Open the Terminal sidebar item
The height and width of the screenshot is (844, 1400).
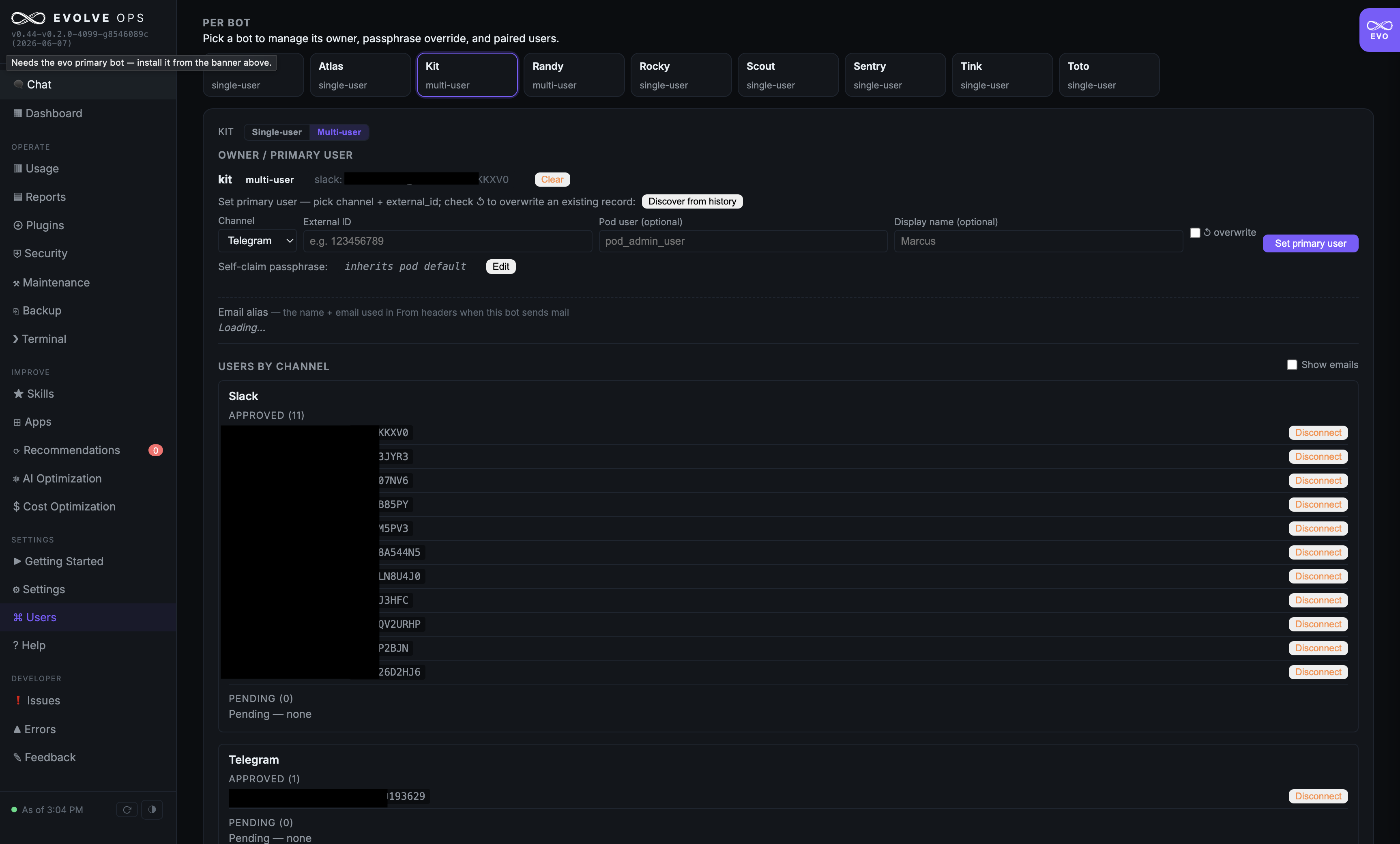click(x=39, y=339)
